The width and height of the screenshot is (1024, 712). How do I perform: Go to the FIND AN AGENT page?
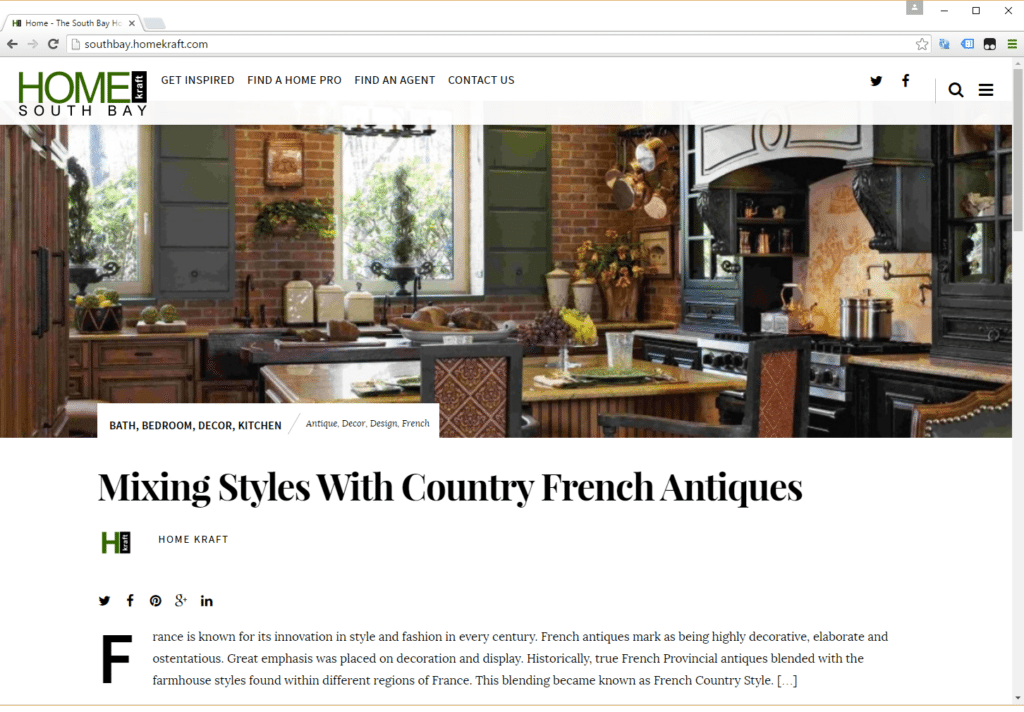(394, 80)
